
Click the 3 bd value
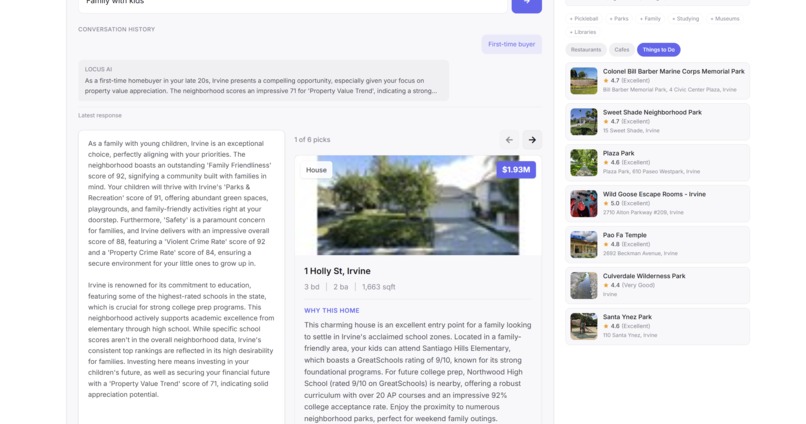click(x=312, y=287)
